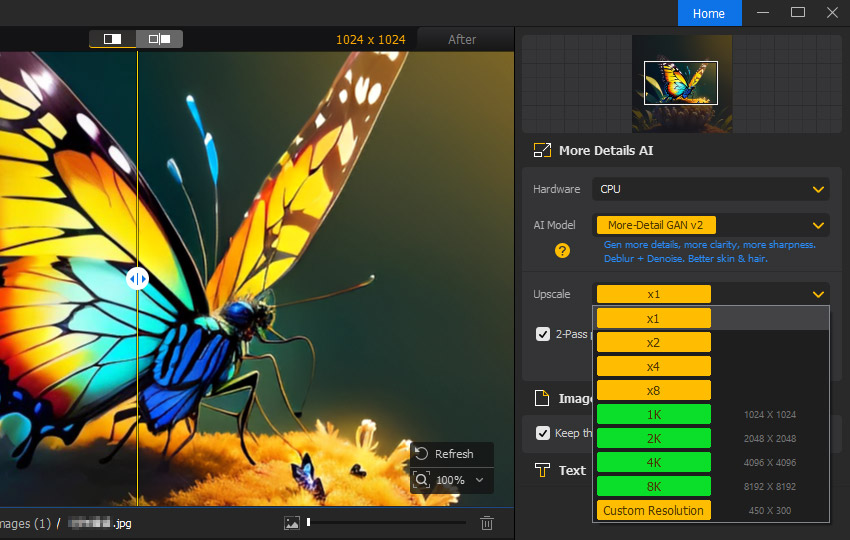
Task: Choose x4 upscale option
Action: point(654,367)
